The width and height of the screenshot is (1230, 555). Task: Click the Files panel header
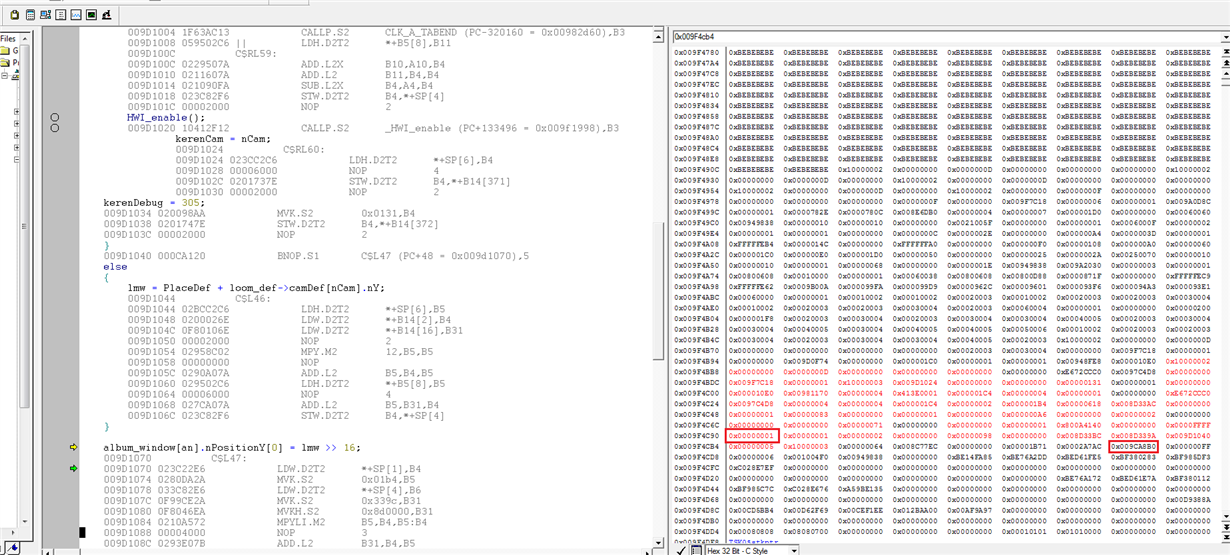[x=8, y=39]
